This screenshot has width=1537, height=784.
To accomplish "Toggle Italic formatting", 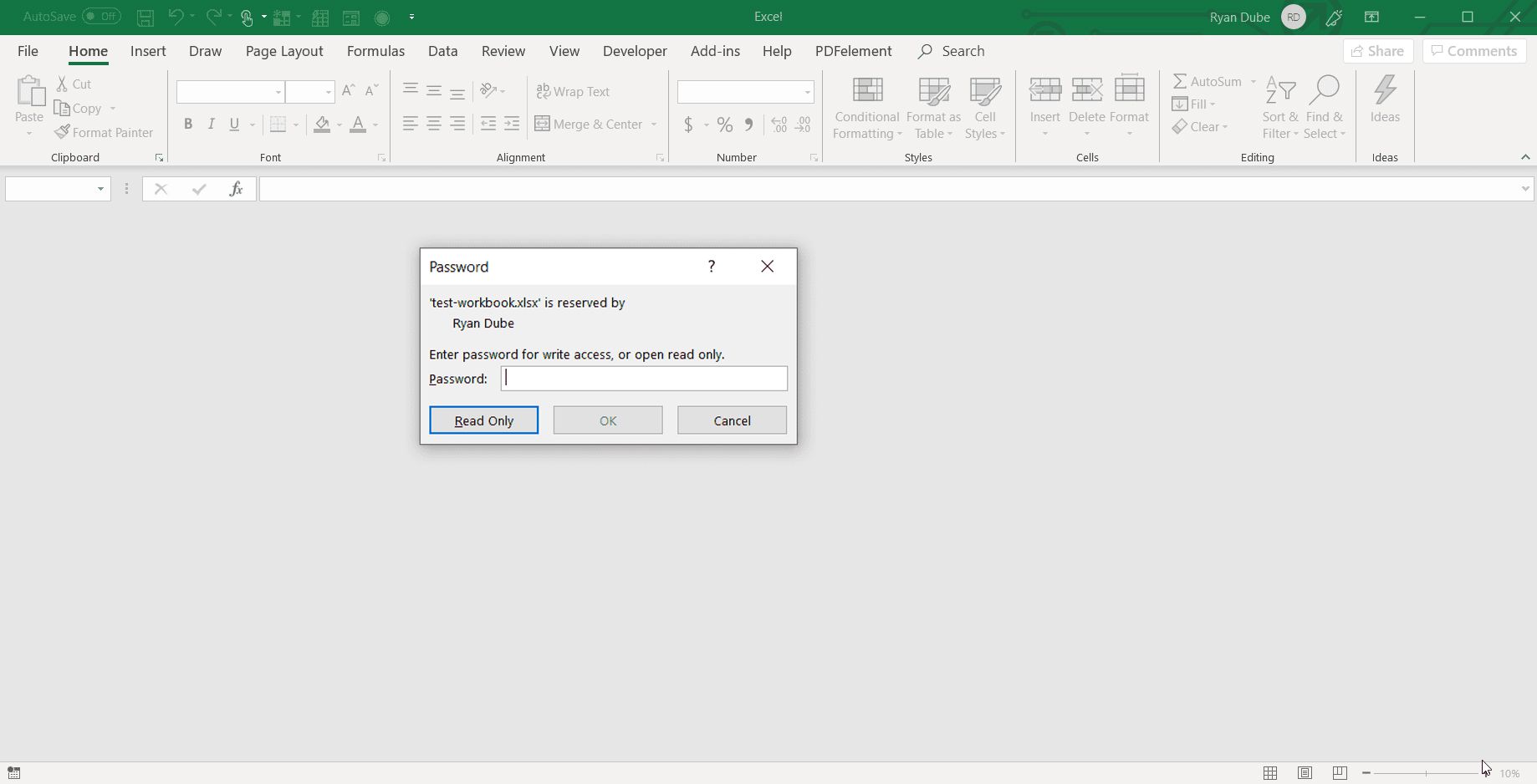I will point(212,124).
